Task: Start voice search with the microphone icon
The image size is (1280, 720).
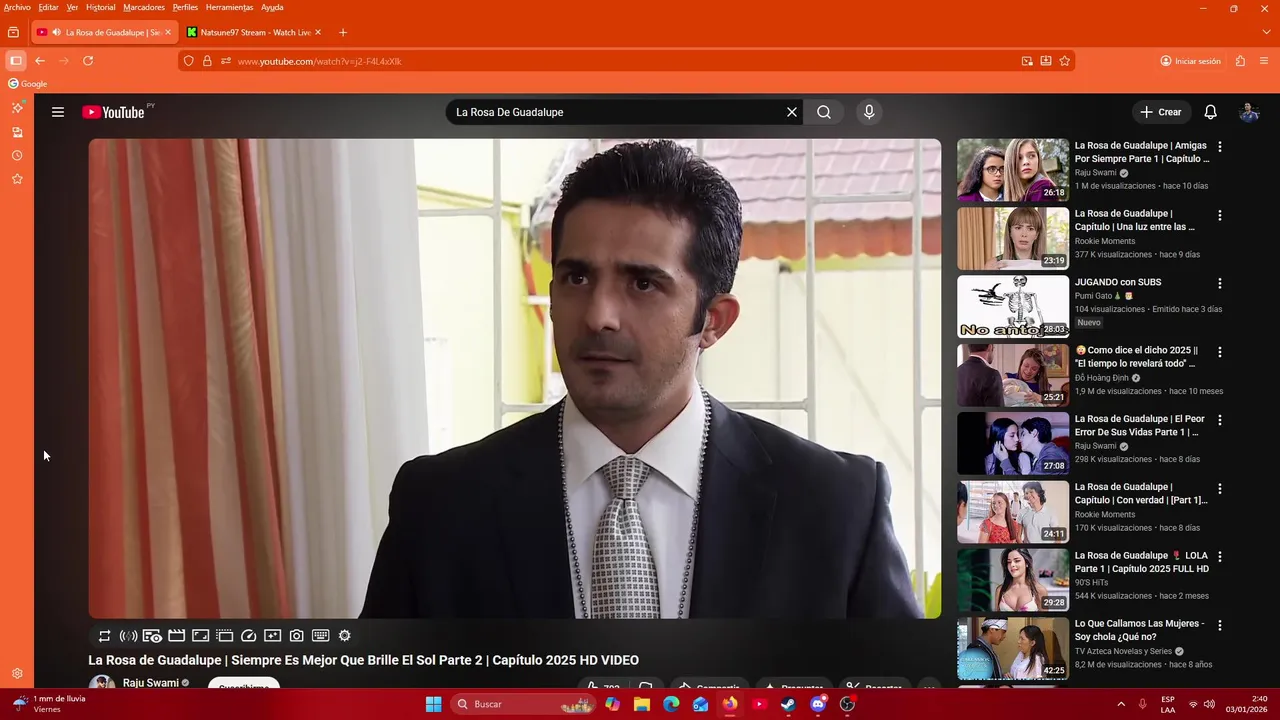Action: point(869,112)
